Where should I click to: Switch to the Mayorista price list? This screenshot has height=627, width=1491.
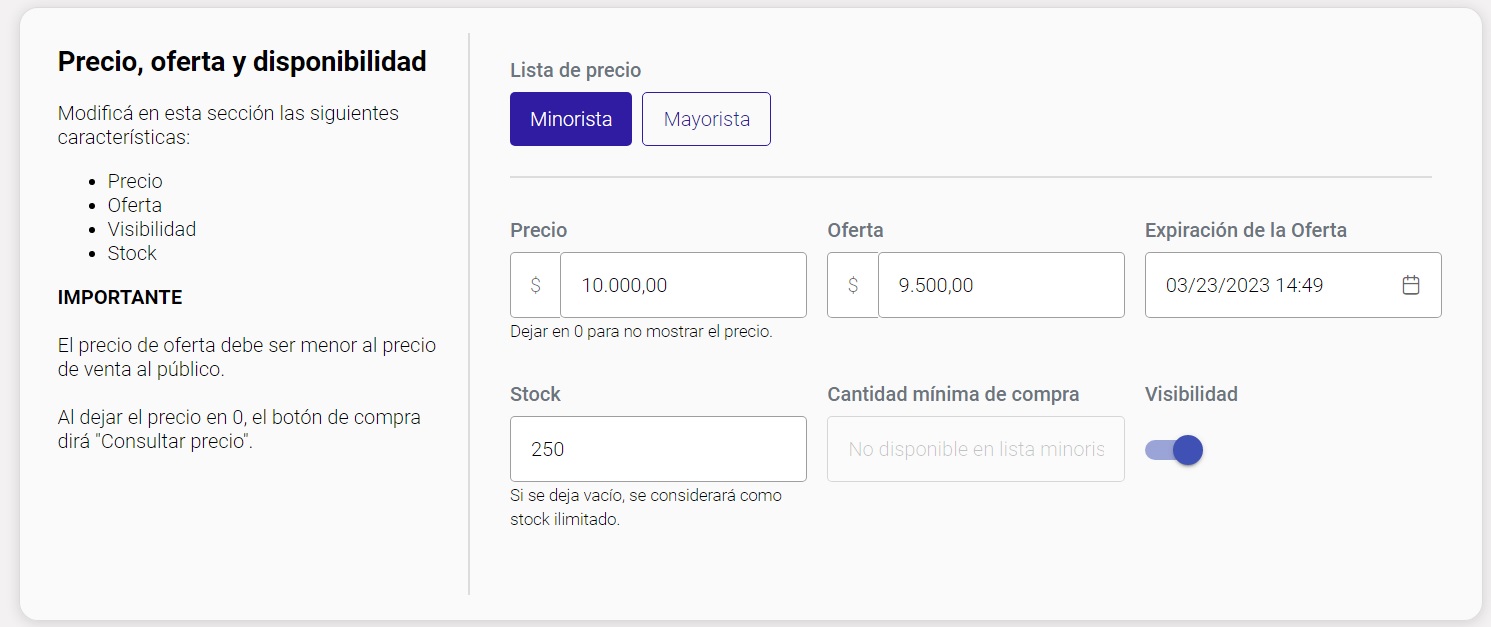(x=706, y=119)
